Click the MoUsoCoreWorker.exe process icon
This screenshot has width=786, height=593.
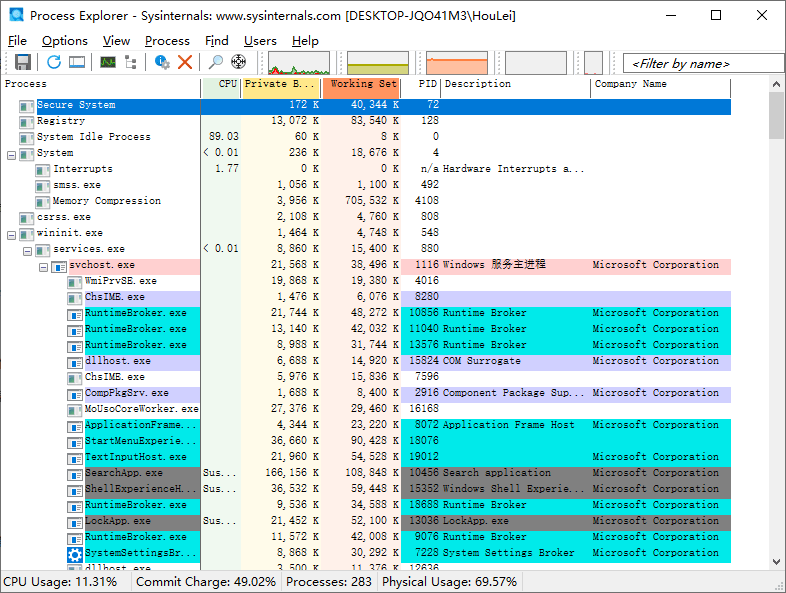pos(75,410)
